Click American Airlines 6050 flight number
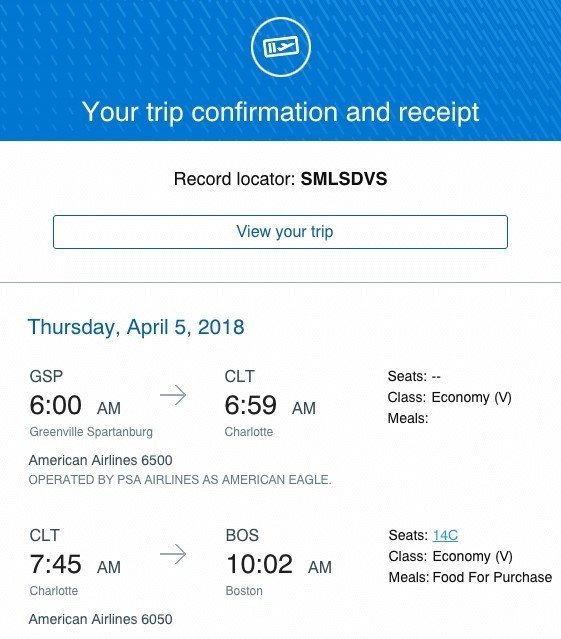Viewport: 561px width, 639px height. click(101, 619)
